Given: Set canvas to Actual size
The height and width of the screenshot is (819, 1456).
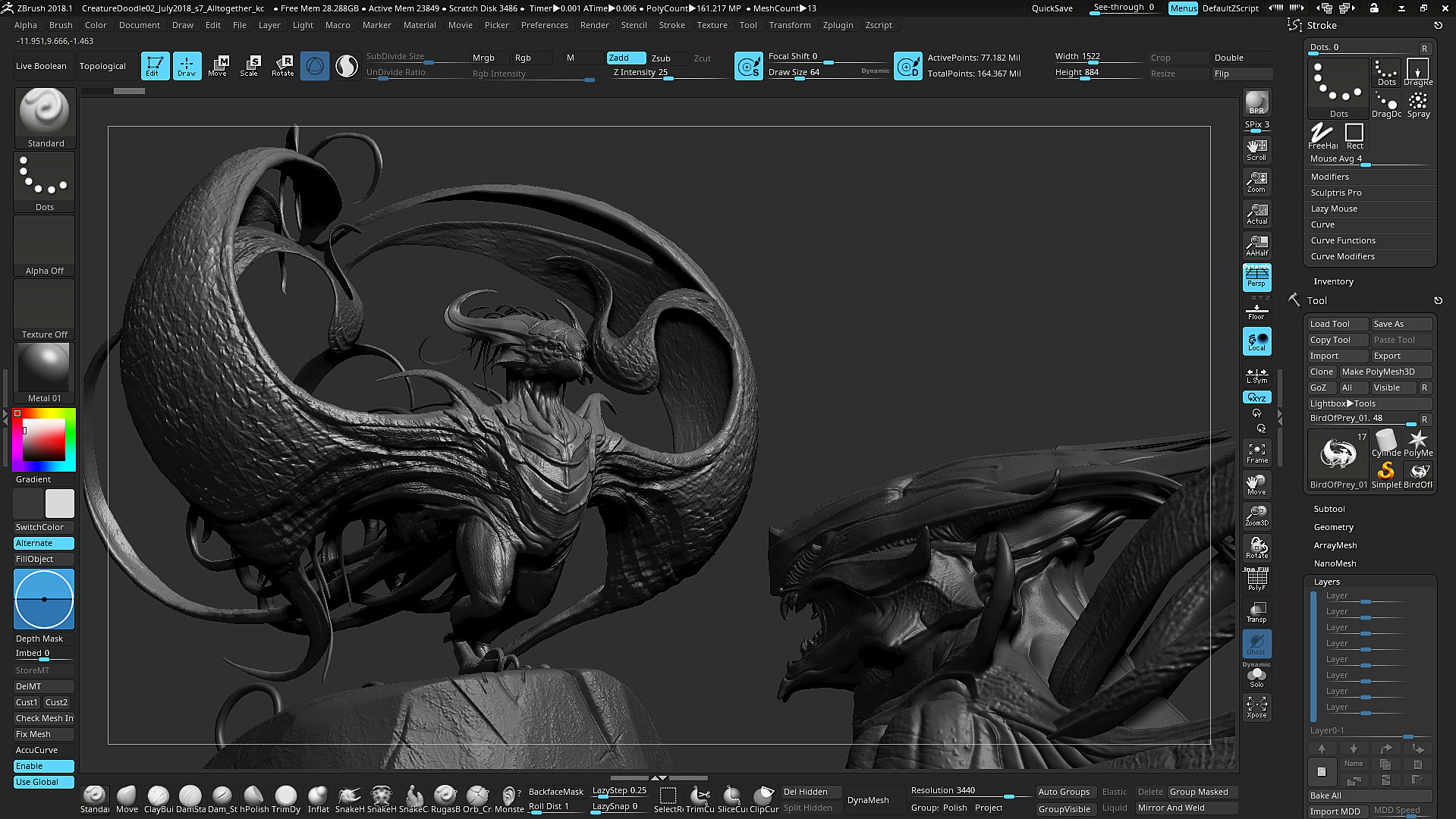Looking at the screenshot, I should (x=1256, y=212).
